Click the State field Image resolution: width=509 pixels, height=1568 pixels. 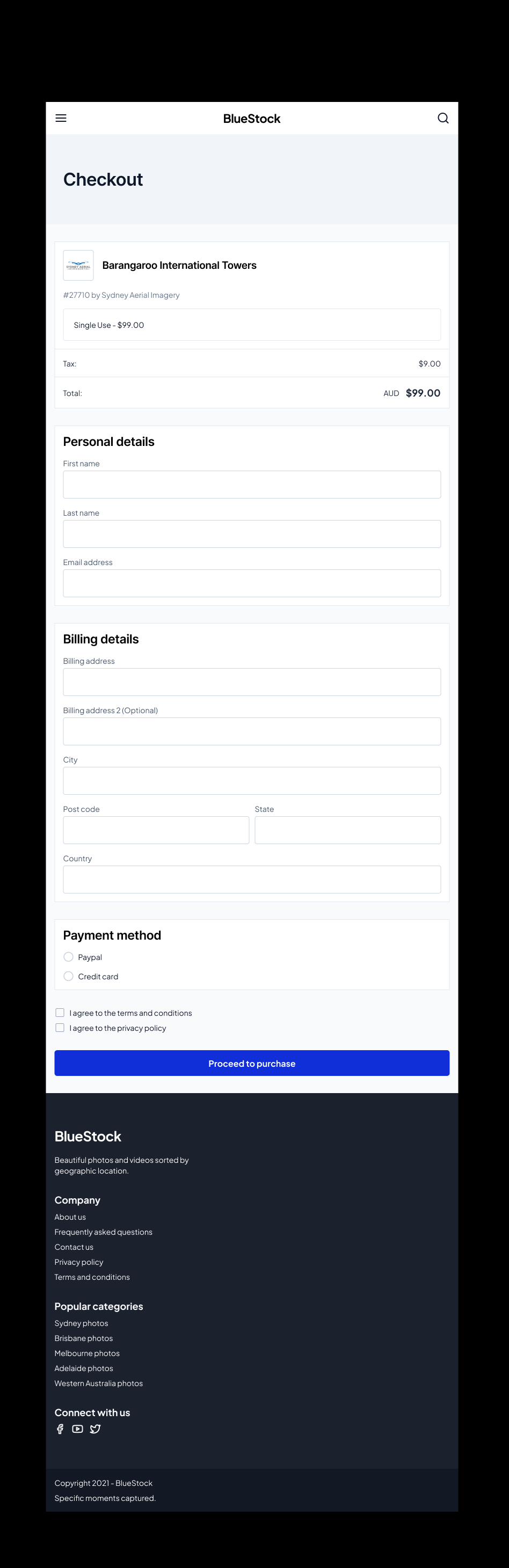(347, 830)
